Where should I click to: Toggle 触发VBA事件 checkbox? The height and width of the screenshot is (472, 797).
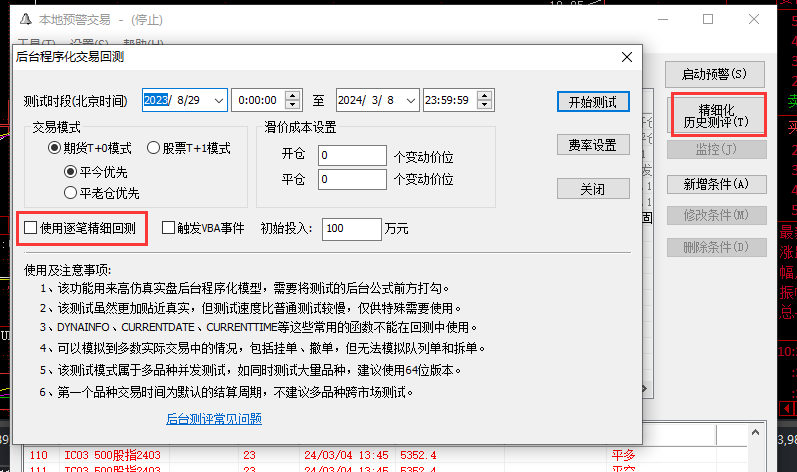[x=168, y=228]
